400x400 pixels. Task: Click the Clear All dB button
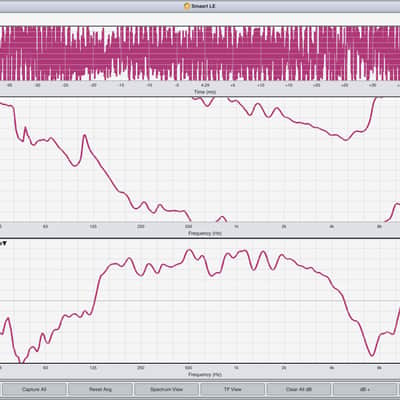coord(299,389)
